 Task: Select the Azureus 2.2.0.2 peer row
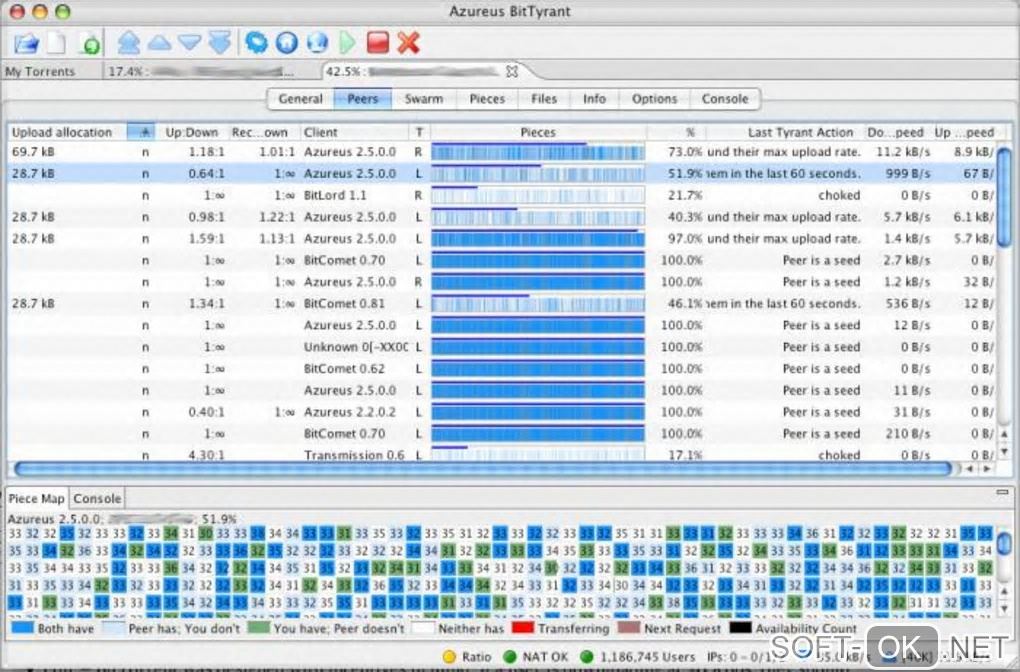point(502,412)
